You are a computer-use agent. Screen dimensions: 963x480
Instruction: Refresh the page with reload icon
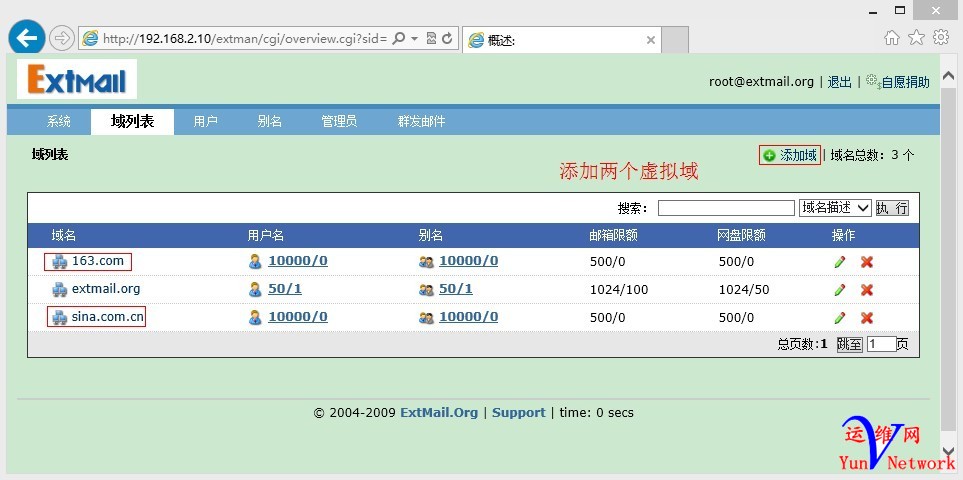[x=447, y=38]
